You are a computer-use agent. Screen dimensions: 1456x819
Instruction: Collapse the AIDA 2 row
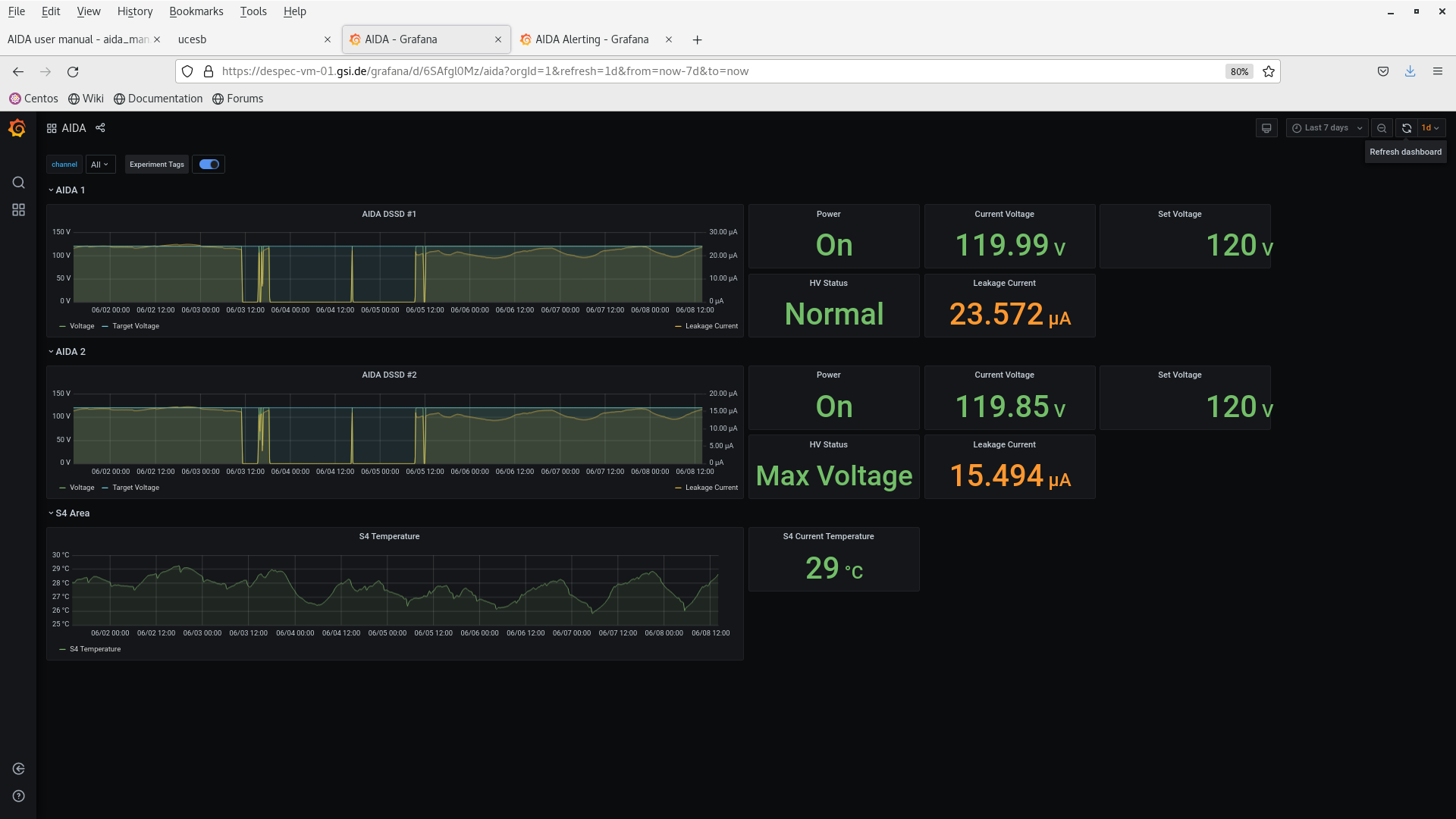[70, 352]
